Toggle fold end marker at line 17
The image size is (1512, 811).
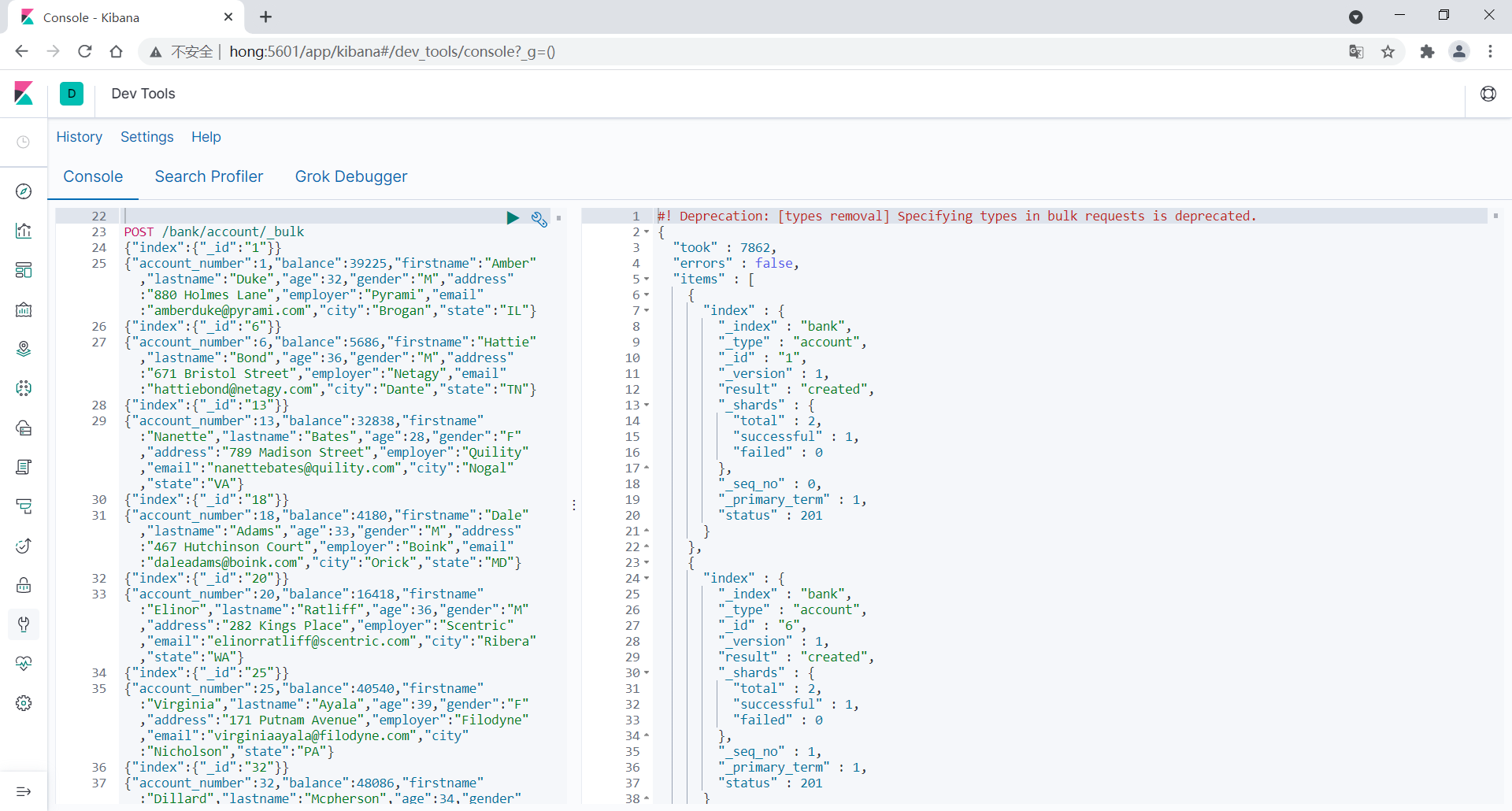[x=647, y=468]
